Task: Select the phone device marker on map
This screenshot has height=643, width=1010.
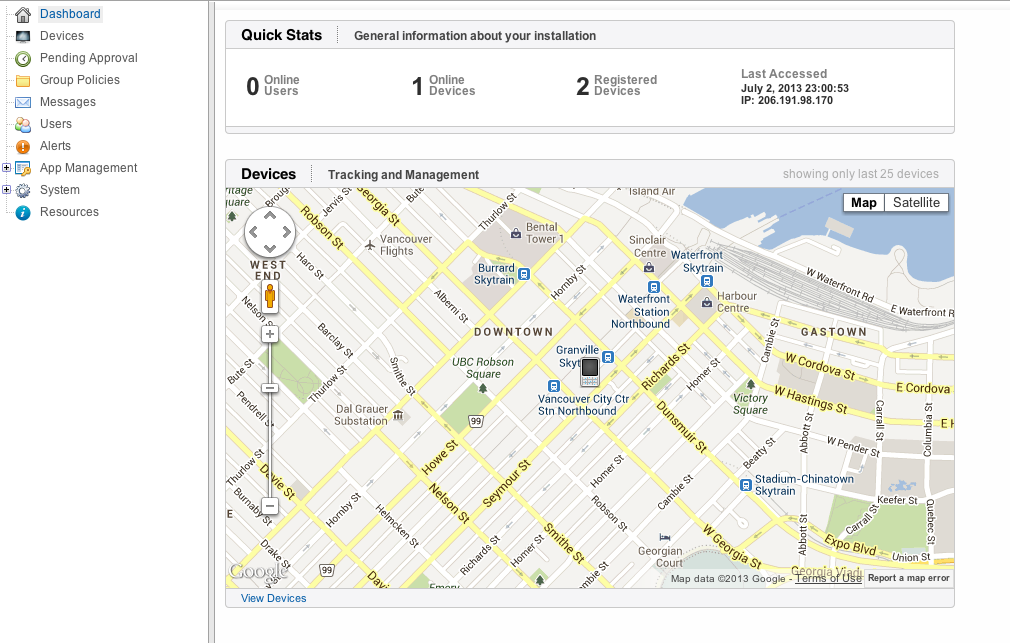Action: pos(590,372)
